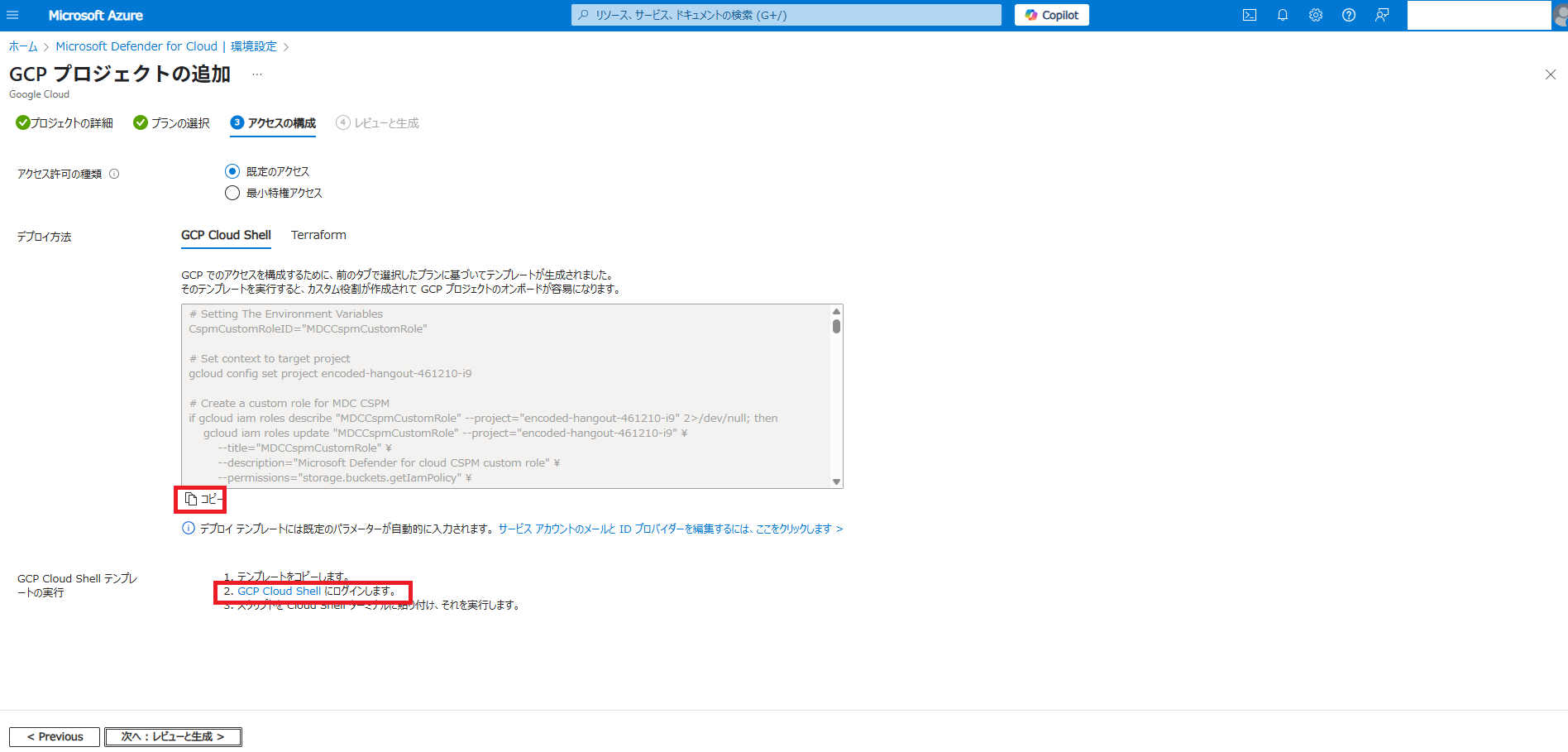Select 最小特権アクセス radio option
Image resolution: width=1568 pixels, height=752 pixels.
click(x=232, y=193)
